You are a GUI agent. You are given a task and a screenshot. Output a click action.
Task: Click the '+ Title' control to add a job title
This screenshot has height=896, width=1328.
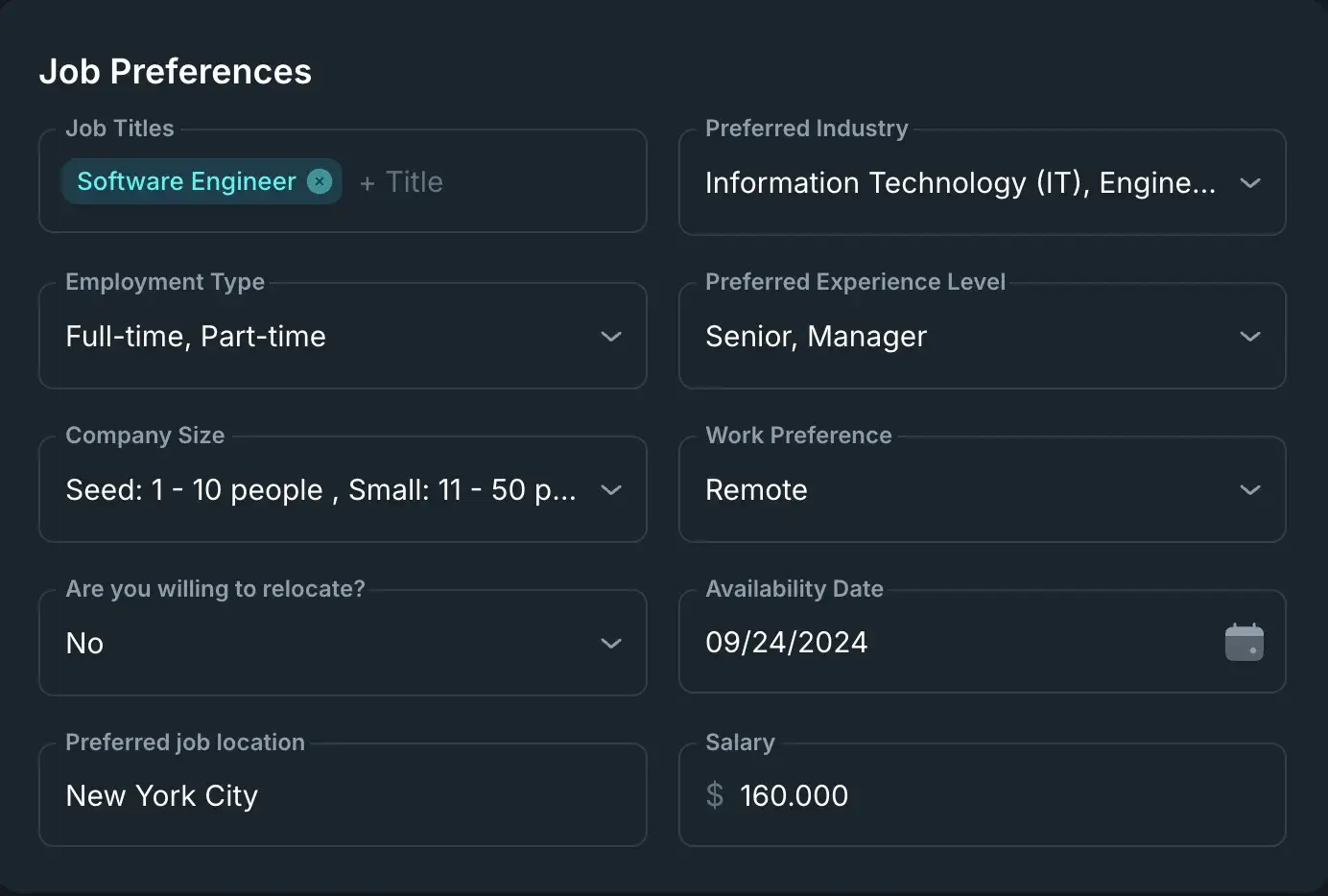(x=401, y=181)
